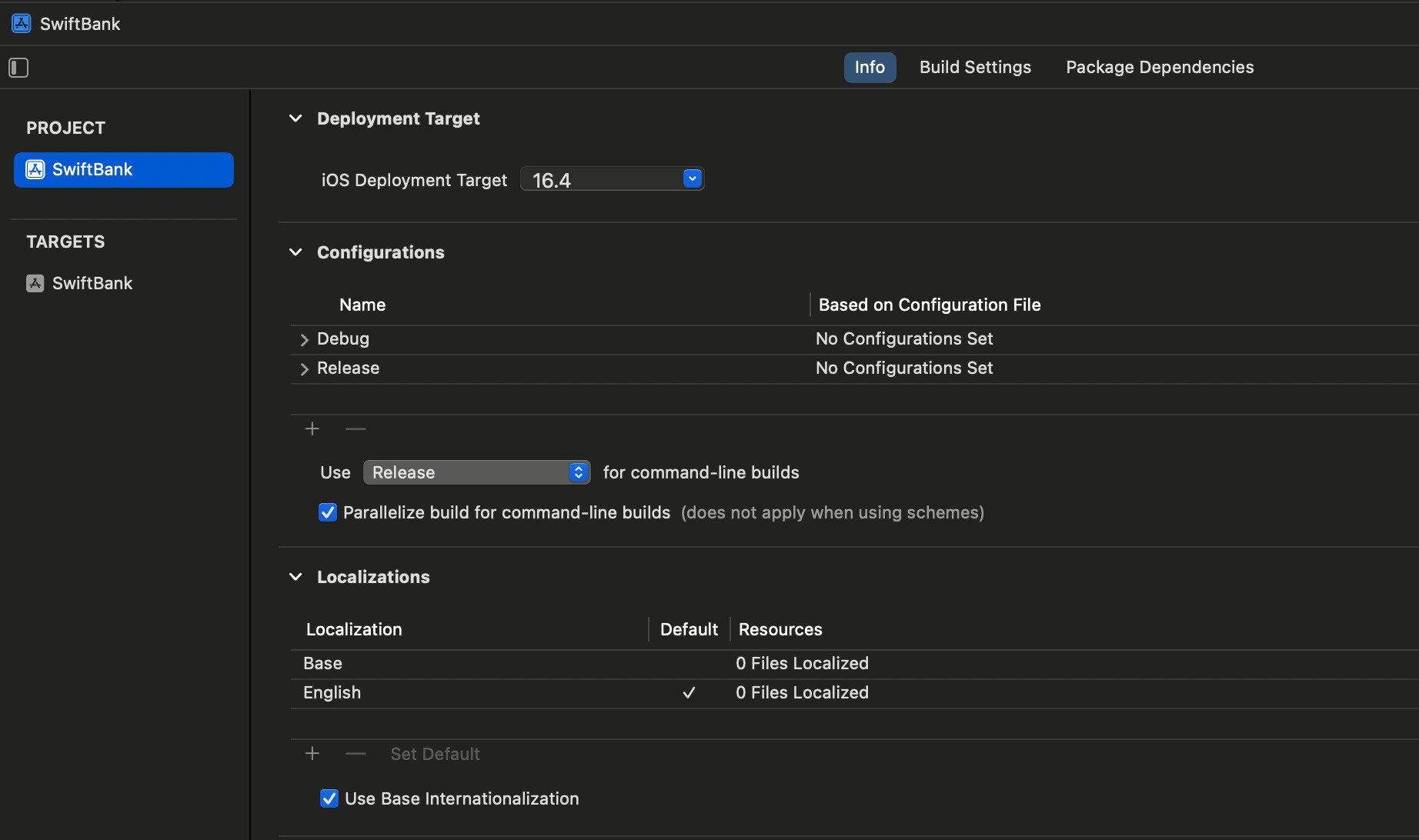Click the Set Default button
The width and height of the screenshot is (1419, 840).
pos(435,754)
